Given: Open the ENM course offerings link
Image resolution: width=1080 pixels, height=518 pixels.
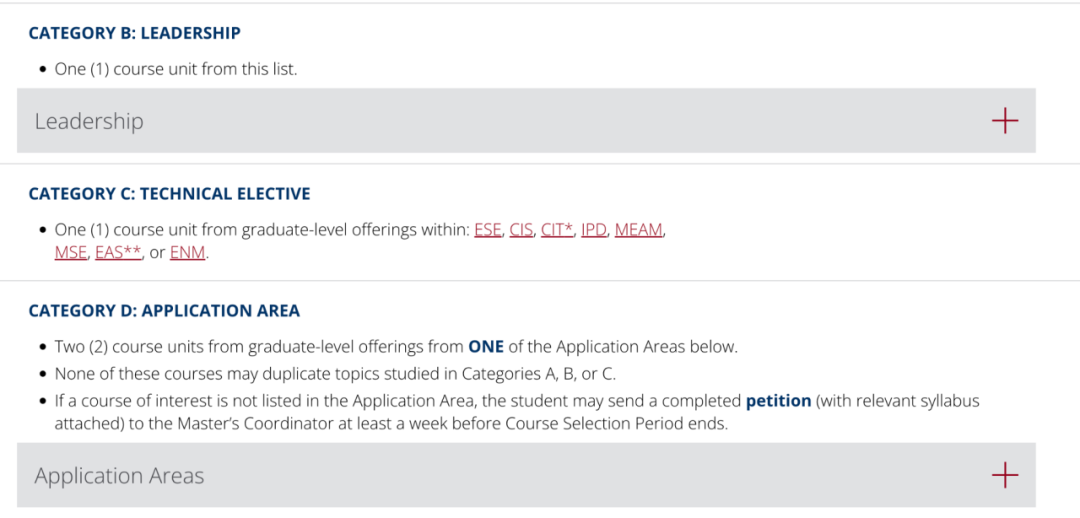Looking at the screenshot, I should click(187, 253).
